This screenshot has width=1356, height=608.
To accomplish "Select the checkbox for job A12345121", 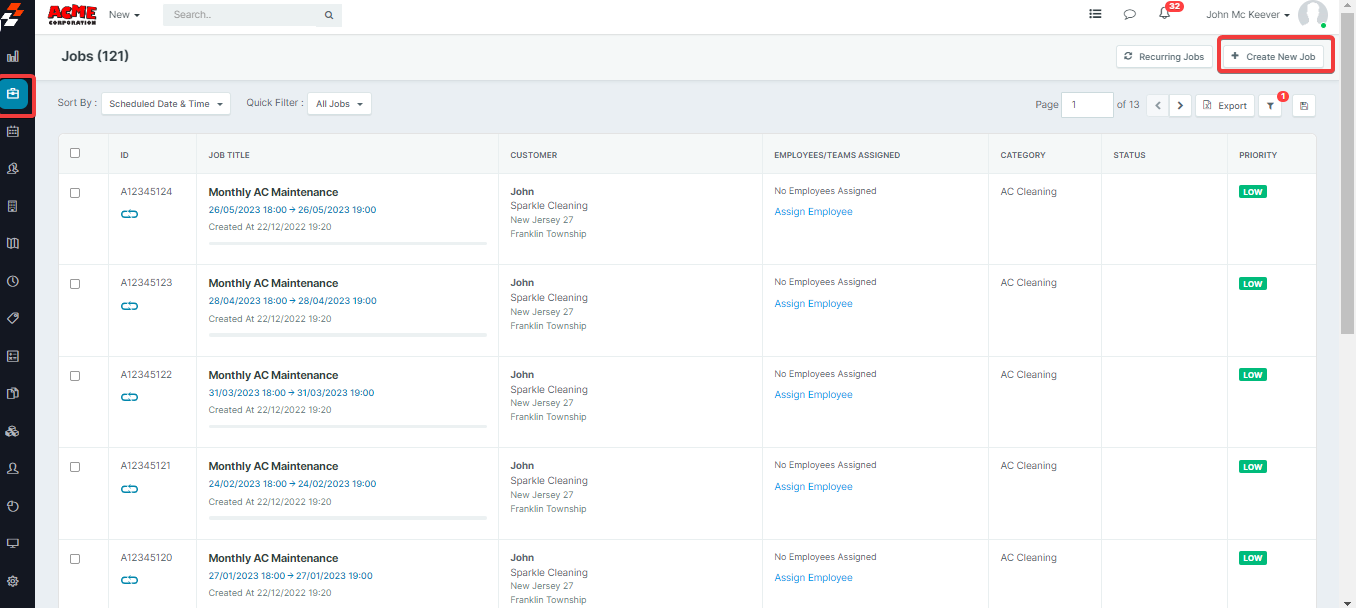I will pyautogui.click(x=75, y=467).
